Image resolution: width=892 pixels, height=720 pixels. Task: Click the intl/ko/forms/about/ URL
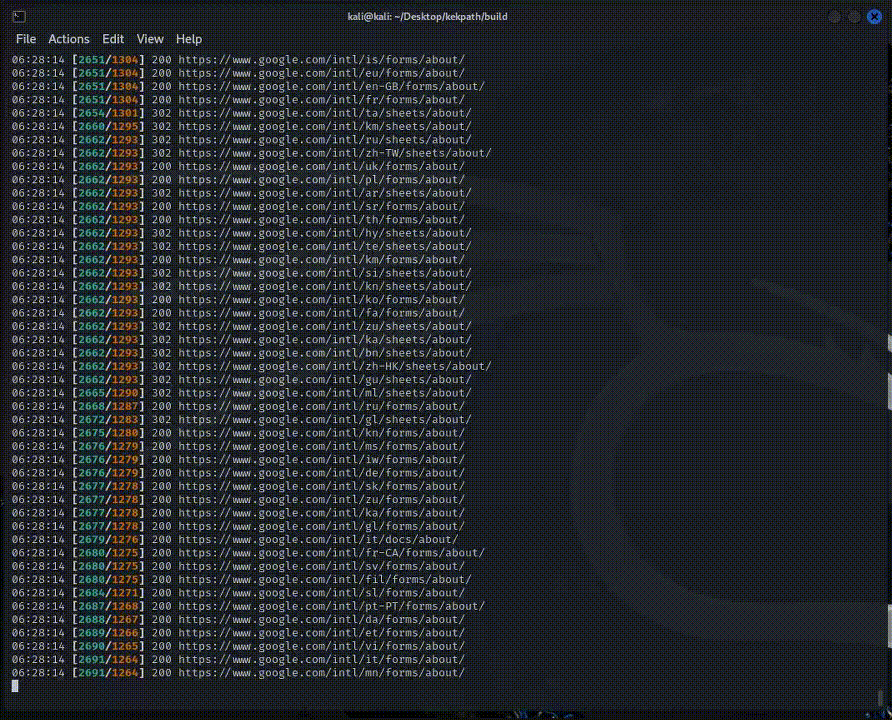pyautogui.click(x=321, y=299)
